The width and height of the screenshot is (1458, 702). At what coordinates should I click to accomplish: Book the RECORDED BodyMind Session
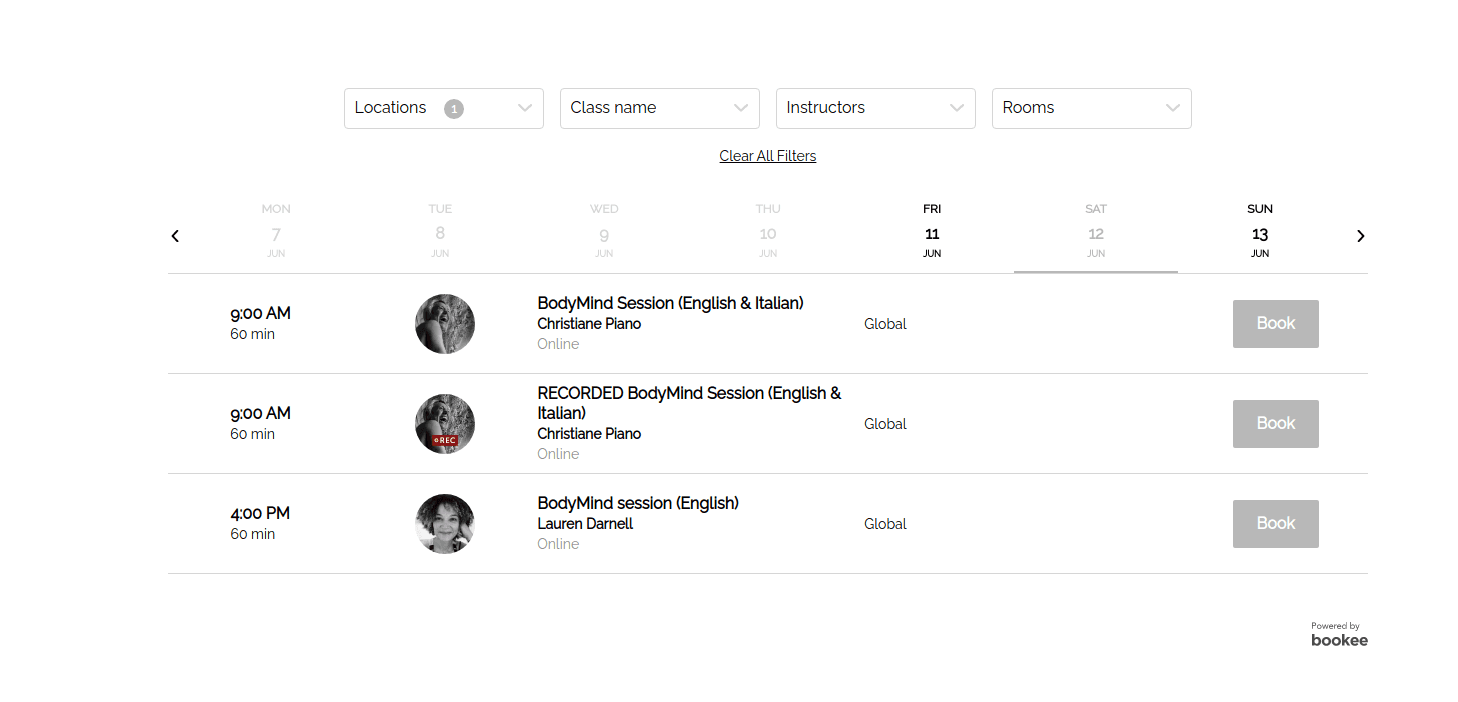(1276, 424)
